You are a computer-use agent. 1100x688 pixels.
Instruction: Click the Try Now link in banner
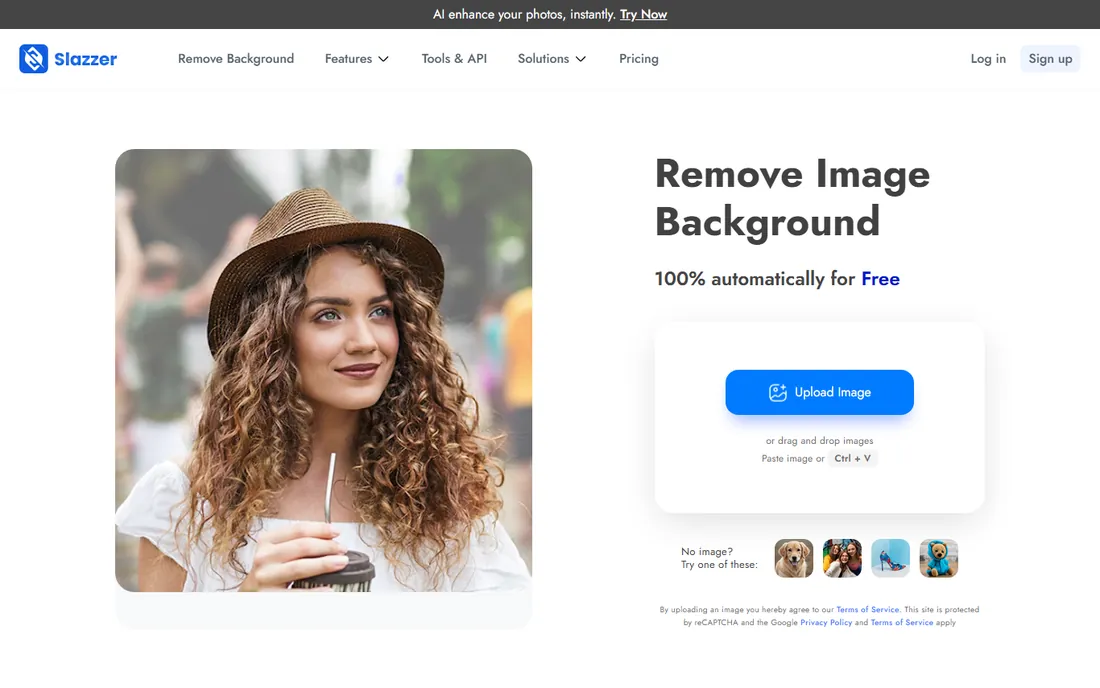(x=643, y=14)
